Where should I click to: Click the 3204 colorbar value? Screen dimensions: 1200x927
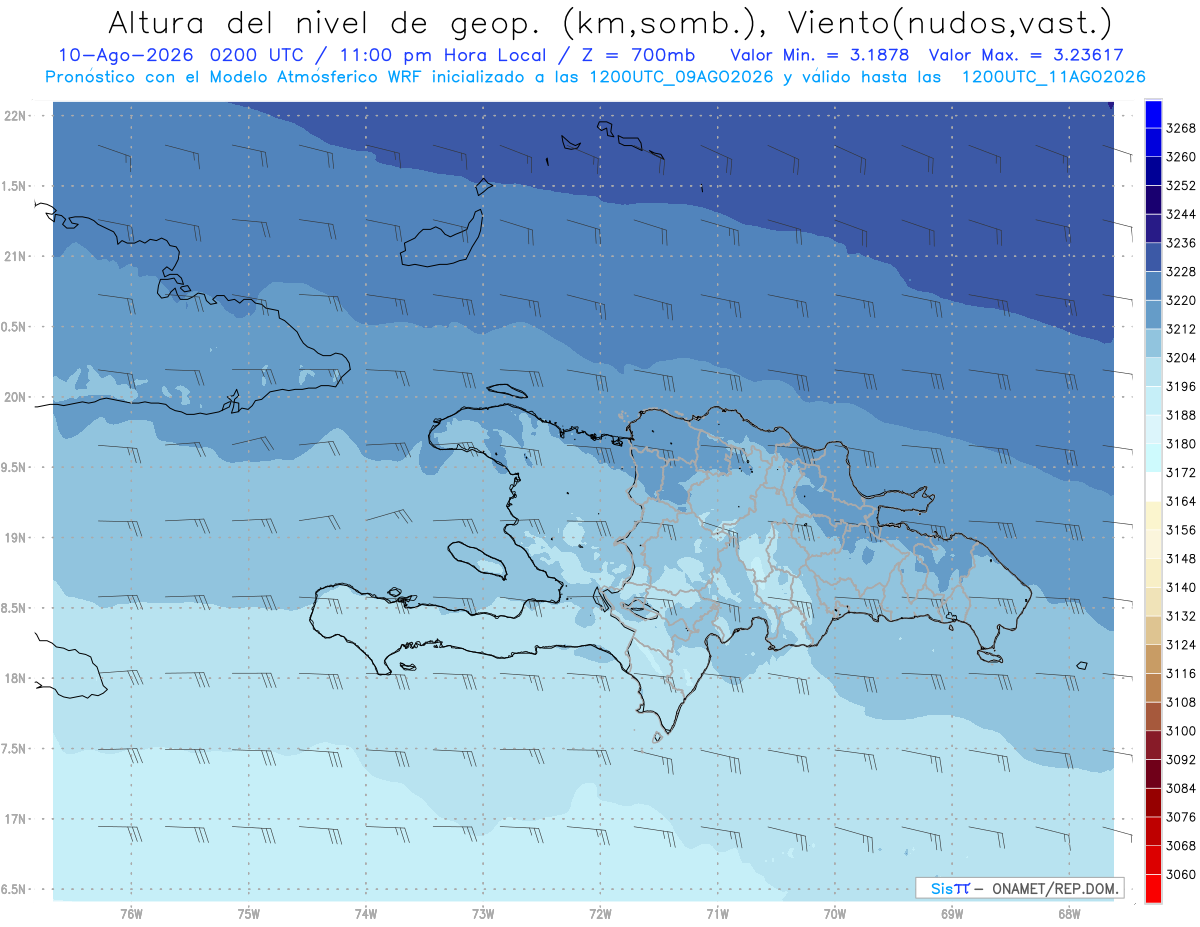pos(1181,358)
